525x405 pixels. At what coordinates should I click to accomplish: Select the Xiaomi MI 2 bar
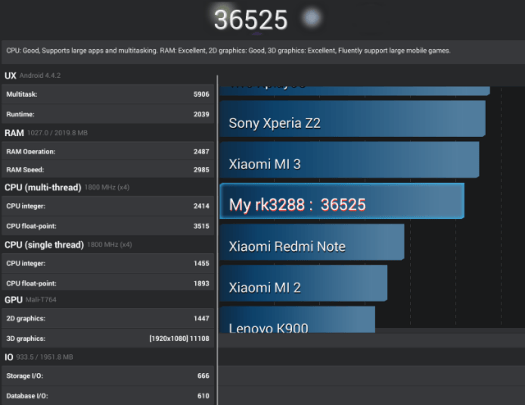click(304, 283)
